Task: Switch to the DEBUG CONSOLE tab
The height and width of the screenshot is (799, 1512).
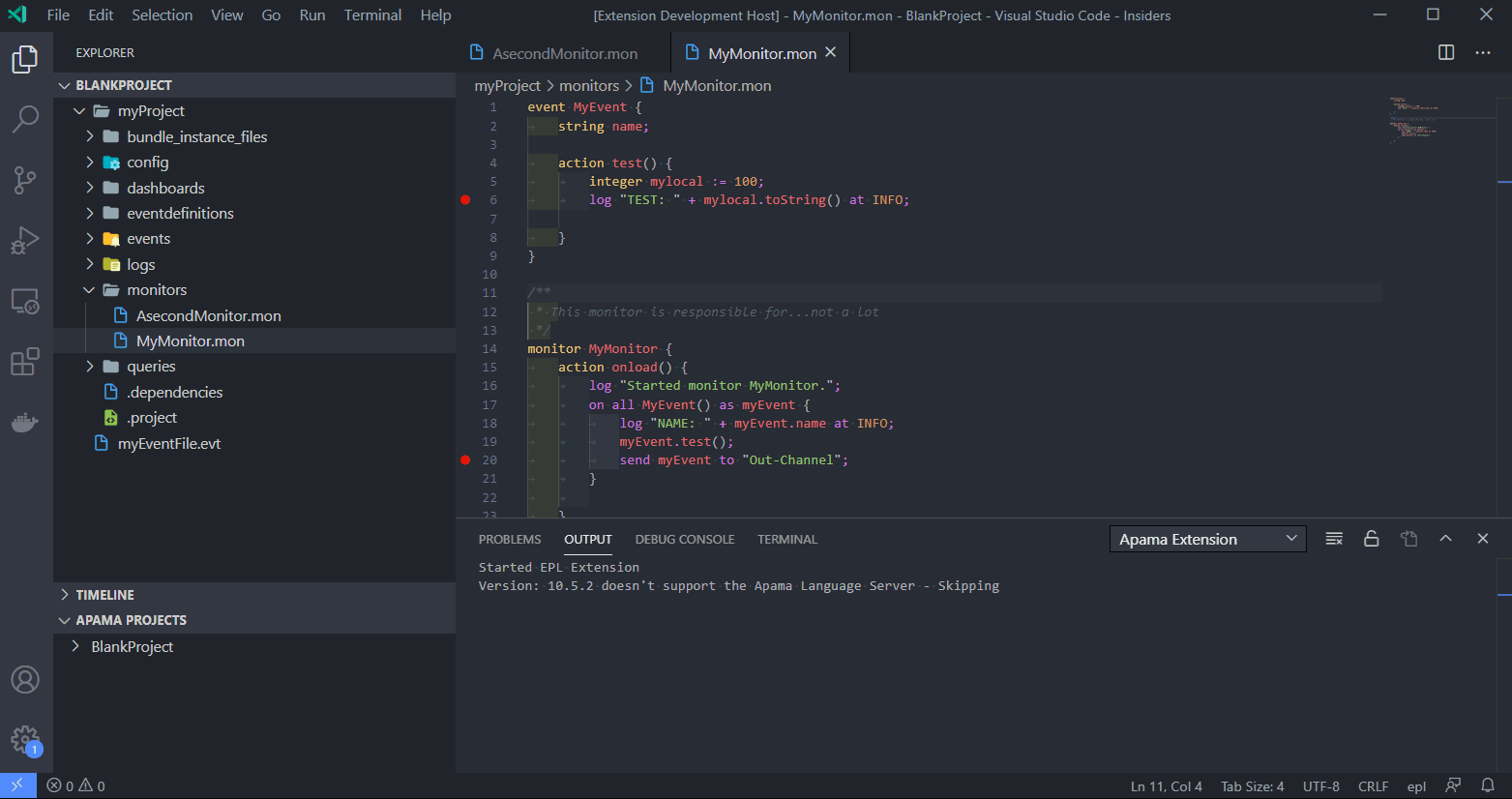Action: click(685, 539)
